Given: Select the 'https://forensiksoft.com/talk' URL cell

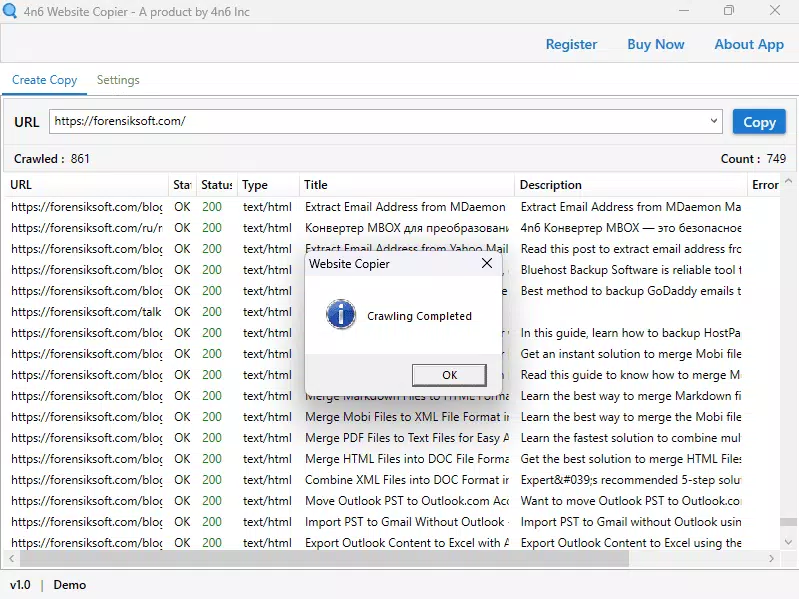Looking at the screenshot, I should [86, 312].
